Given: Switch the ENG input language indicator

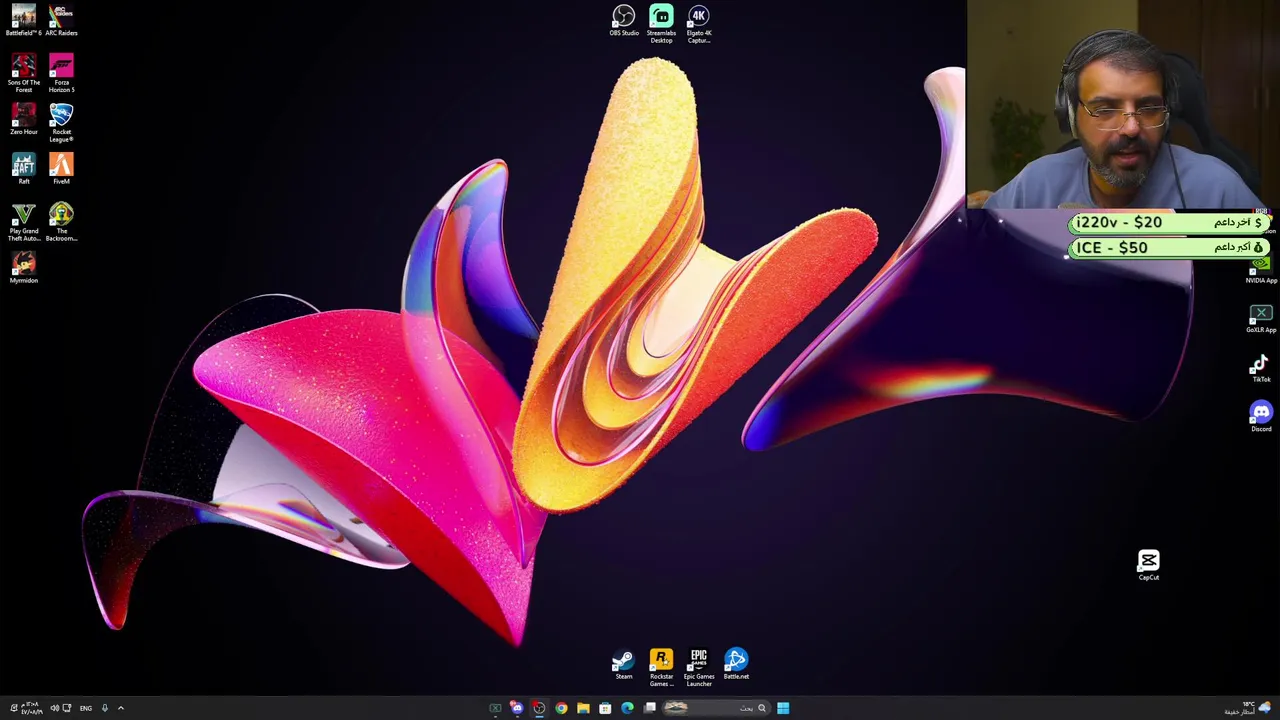Looking at the screenshot, I should pos(86,708).
